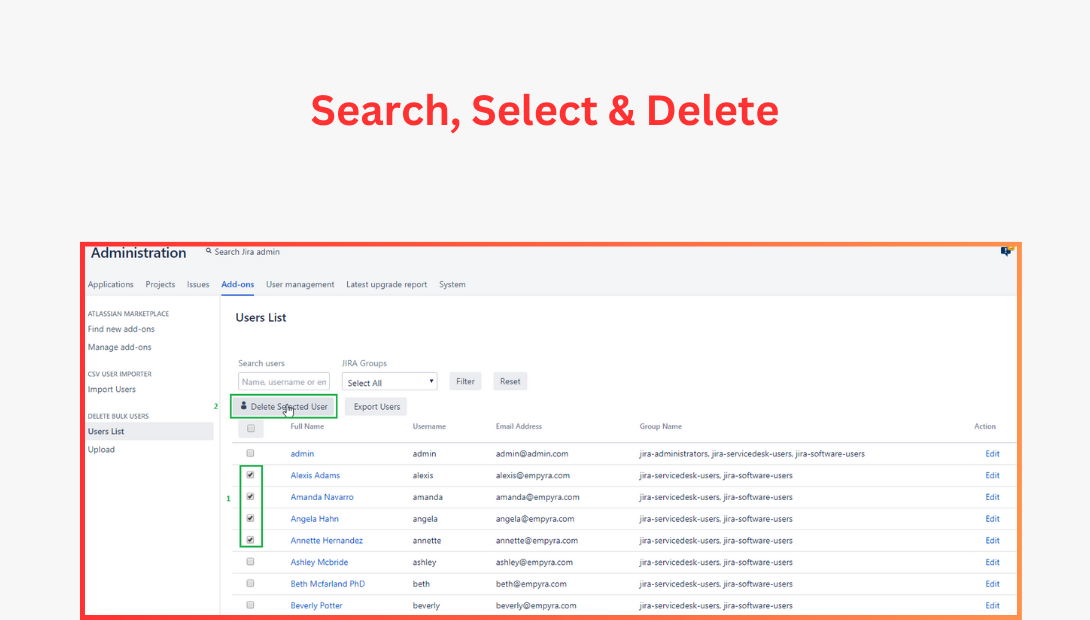Click Edit for the Angela Hahn row
The image size is (1090, 620).
coord(992,519)
